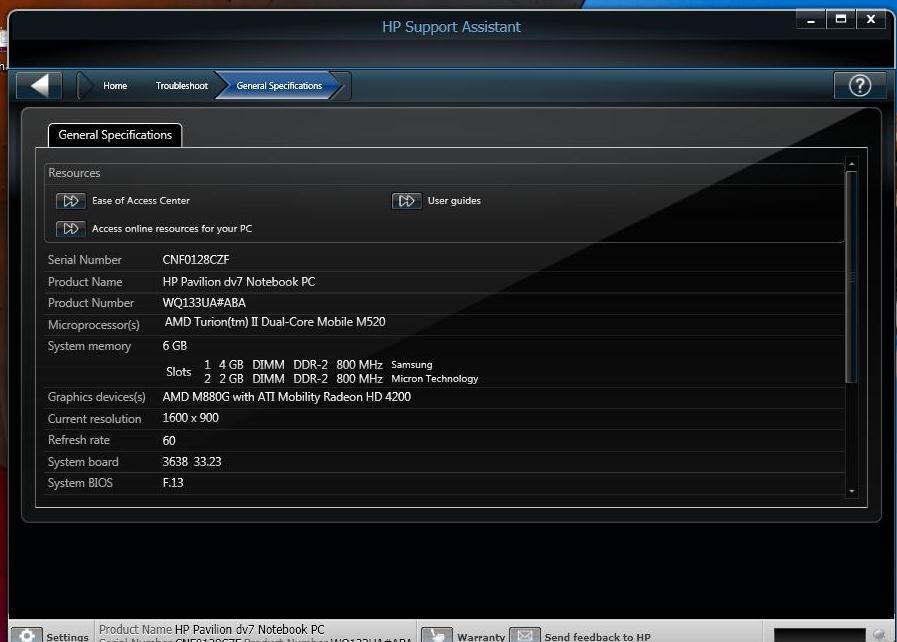Viewport: 897px width, 642px height.
Task: Open Ease of Access Center link
Action: pos(141,201)
